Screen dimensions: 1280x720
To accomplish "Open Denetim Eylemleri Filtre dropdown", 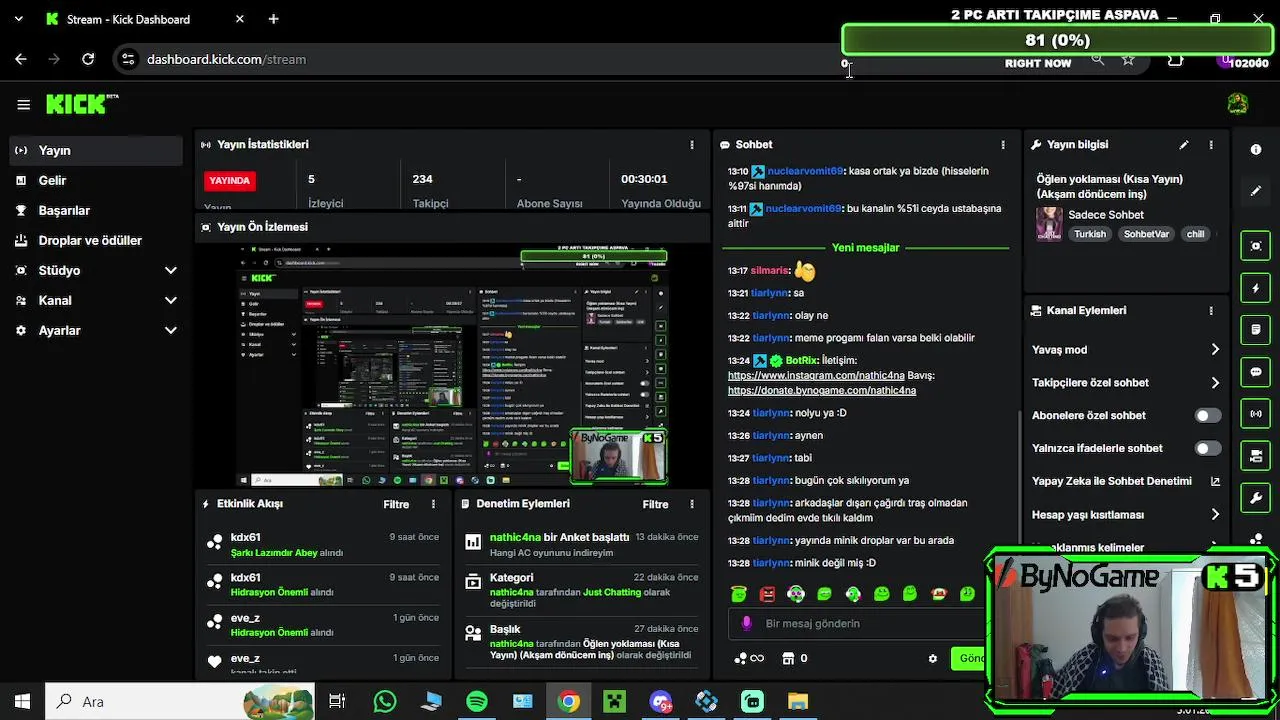I will tap(655, 504).
